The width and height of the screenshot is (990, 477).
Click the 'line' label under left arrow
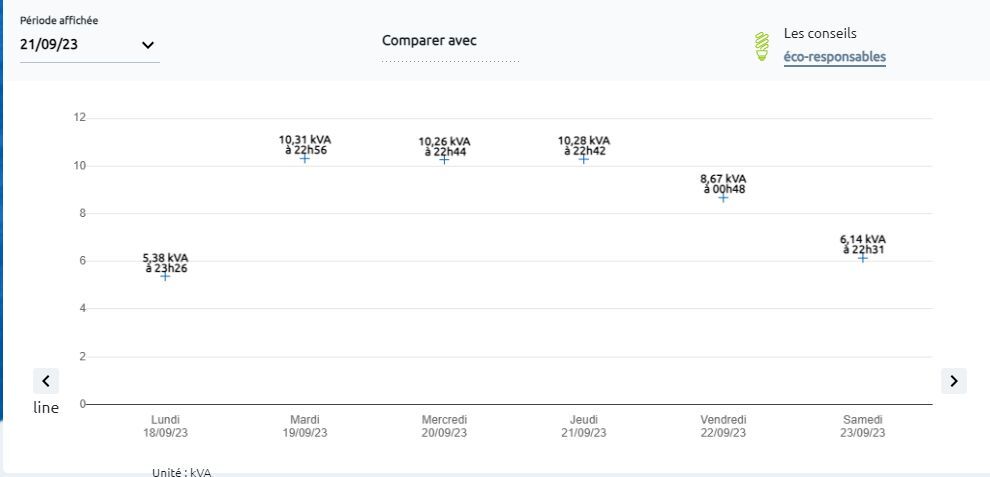pos(46,408)
